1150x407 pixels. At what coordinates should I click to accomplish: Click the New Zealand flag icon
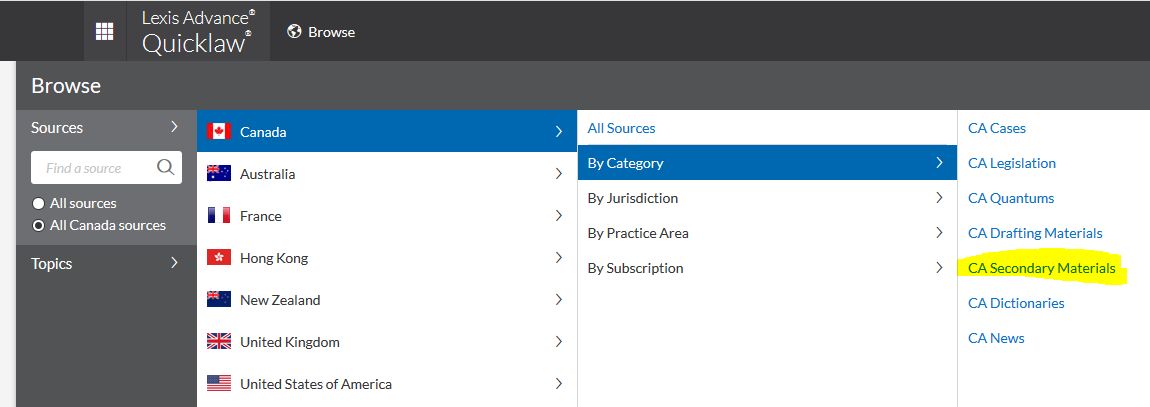(219, 299)
